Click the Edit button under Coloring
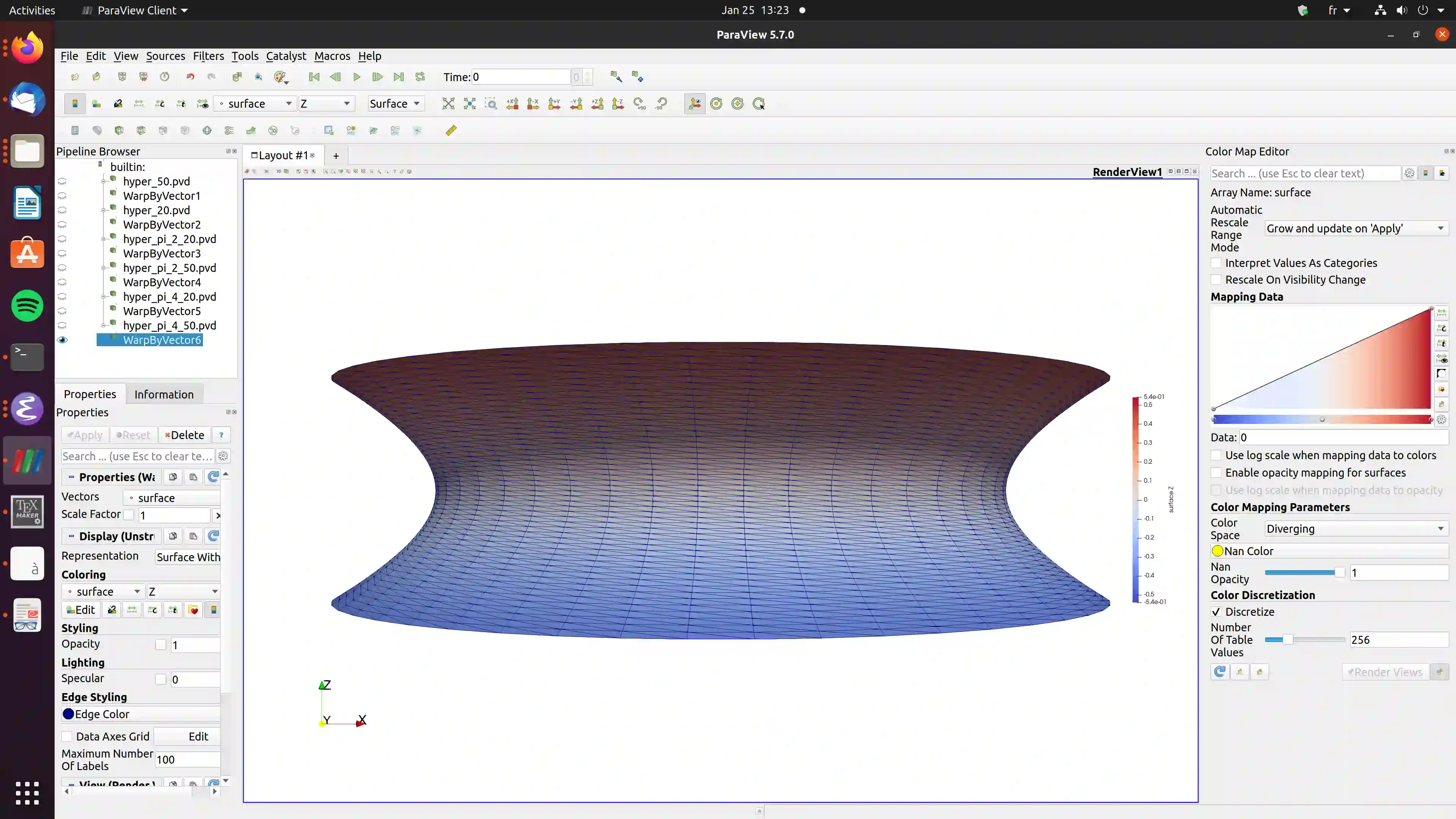The image size is (1456, 819). 81,610
